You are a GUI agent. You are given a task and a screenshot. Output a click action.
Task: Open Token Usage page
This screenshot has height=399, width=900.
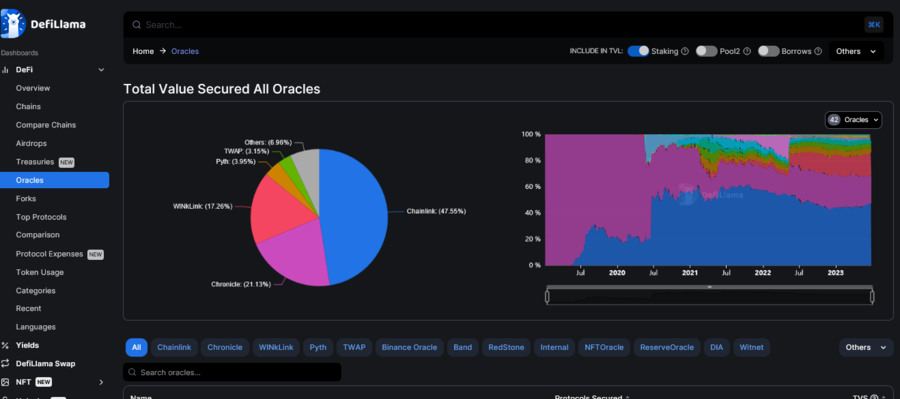point(40,272)
